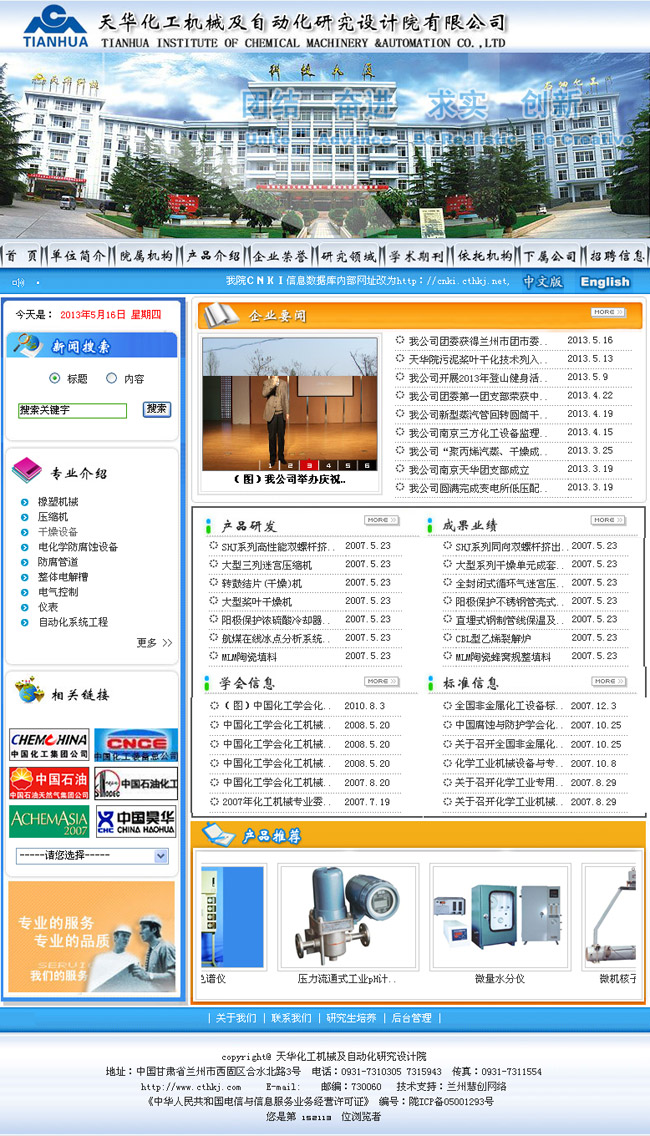Click MORE icon in 企业要闻 header
The width and height of the screenshot is (650, 1136).
pos(603,313)
